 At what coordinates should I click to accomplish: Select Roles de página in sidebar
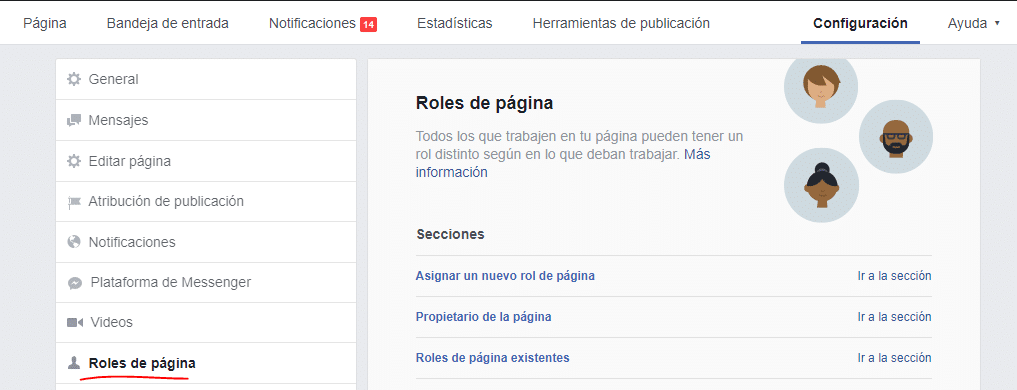coord(206,363)
